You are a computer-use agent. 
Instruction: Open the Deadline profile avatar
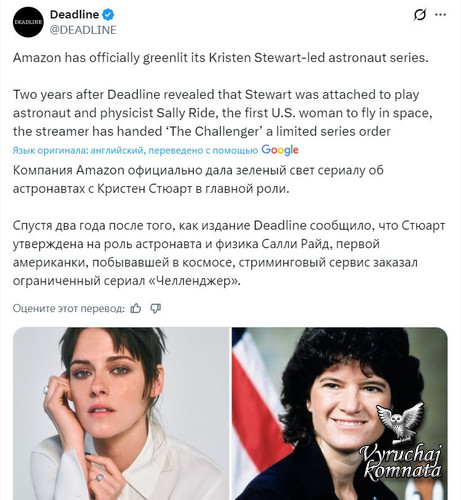(x=28, y=22)
